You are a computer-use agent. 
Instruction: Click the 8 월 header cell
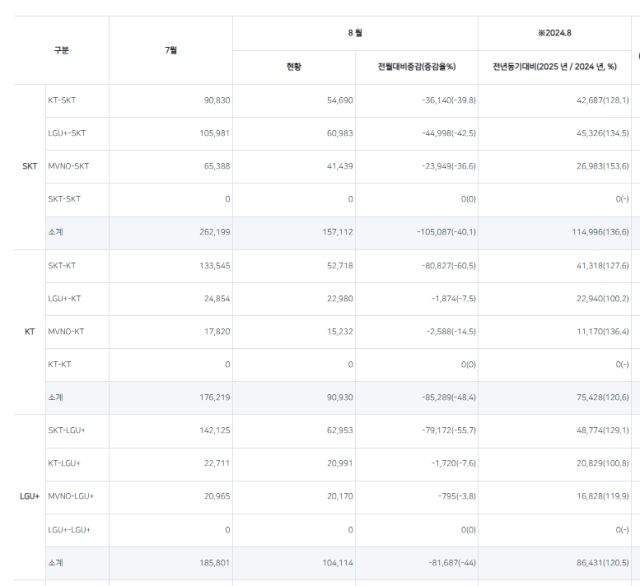point(355,33)
